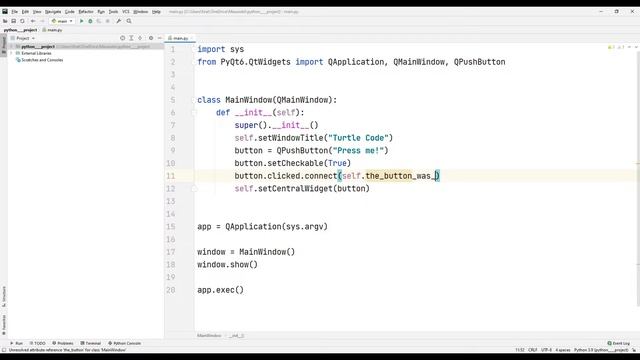The height and width of the screenshot is (360, 640).
Task: Click the Python 3.9 interpreter indicator
Action: click(601, 350)
